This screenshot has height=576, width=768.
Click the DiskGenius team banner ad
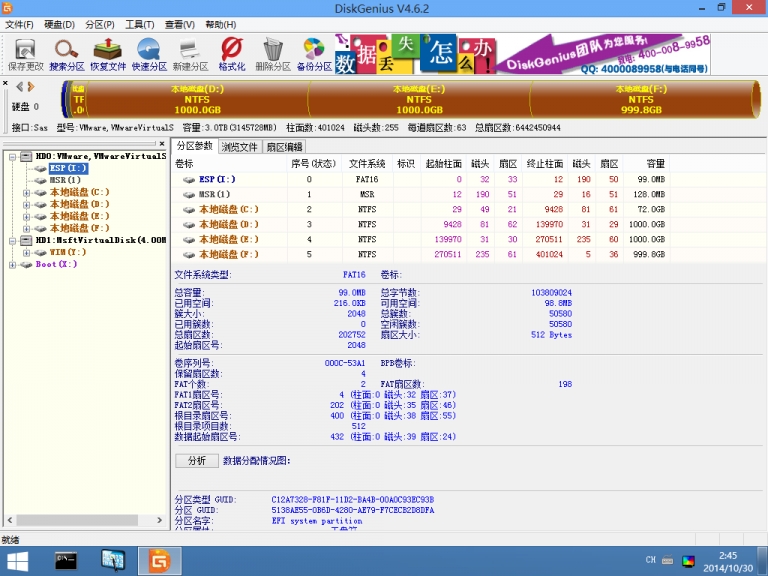(x=523, y=54)
